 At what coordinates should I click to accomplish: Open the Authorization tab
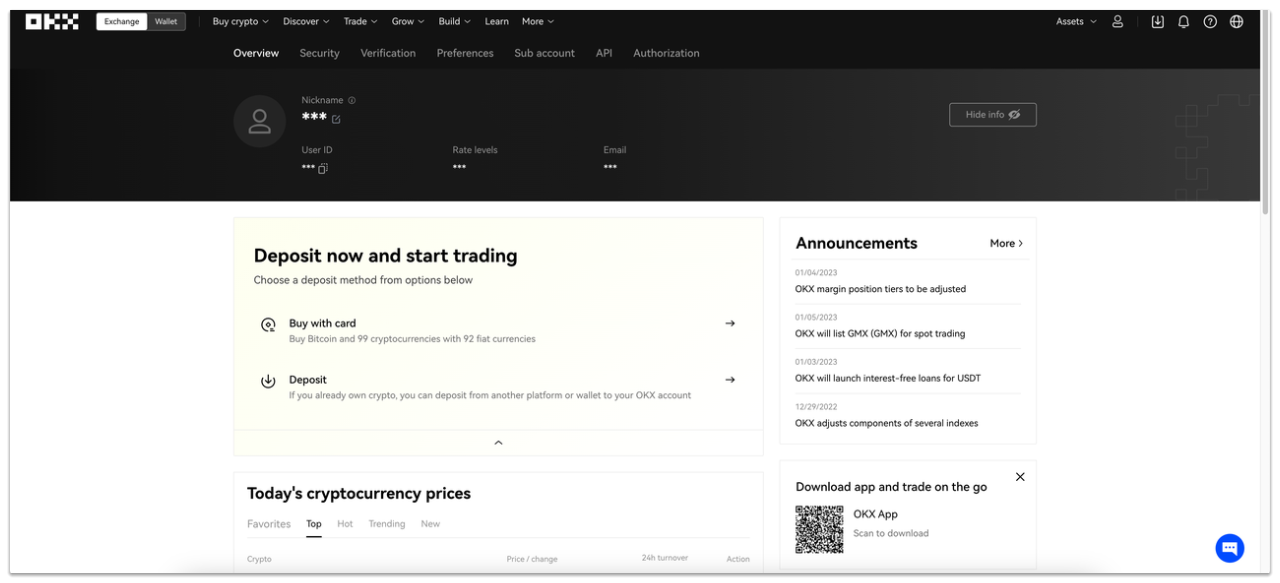(666, 53)
